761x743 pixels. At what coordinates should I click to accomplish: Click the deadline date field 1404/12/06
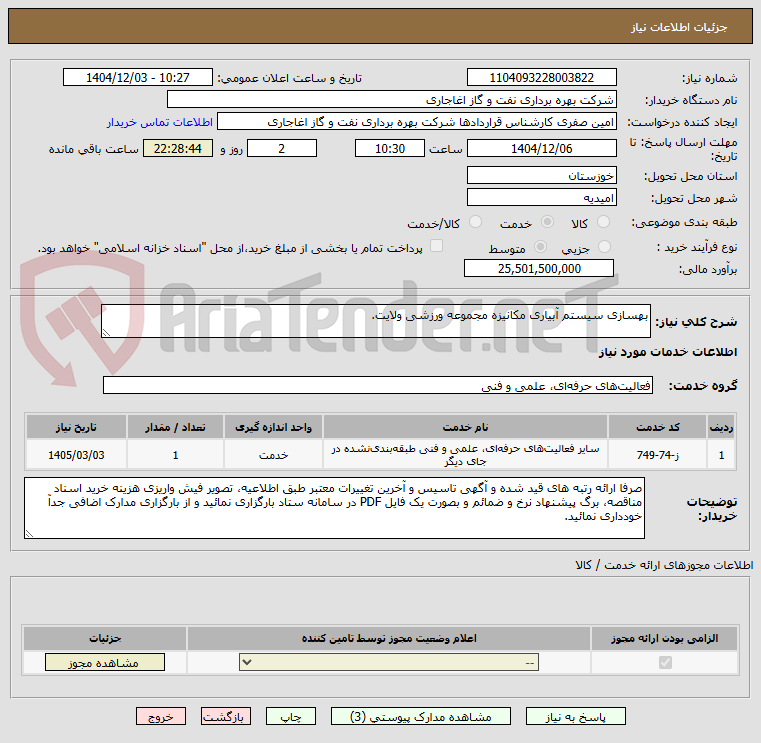[542, 149]
